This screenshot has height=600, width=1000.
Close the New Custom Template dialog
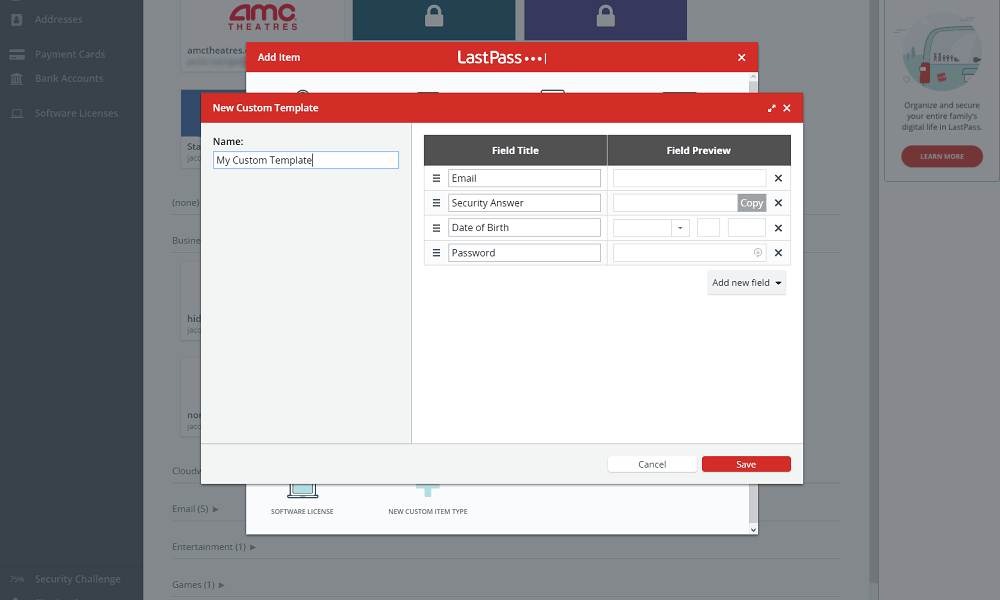[787, 108]
